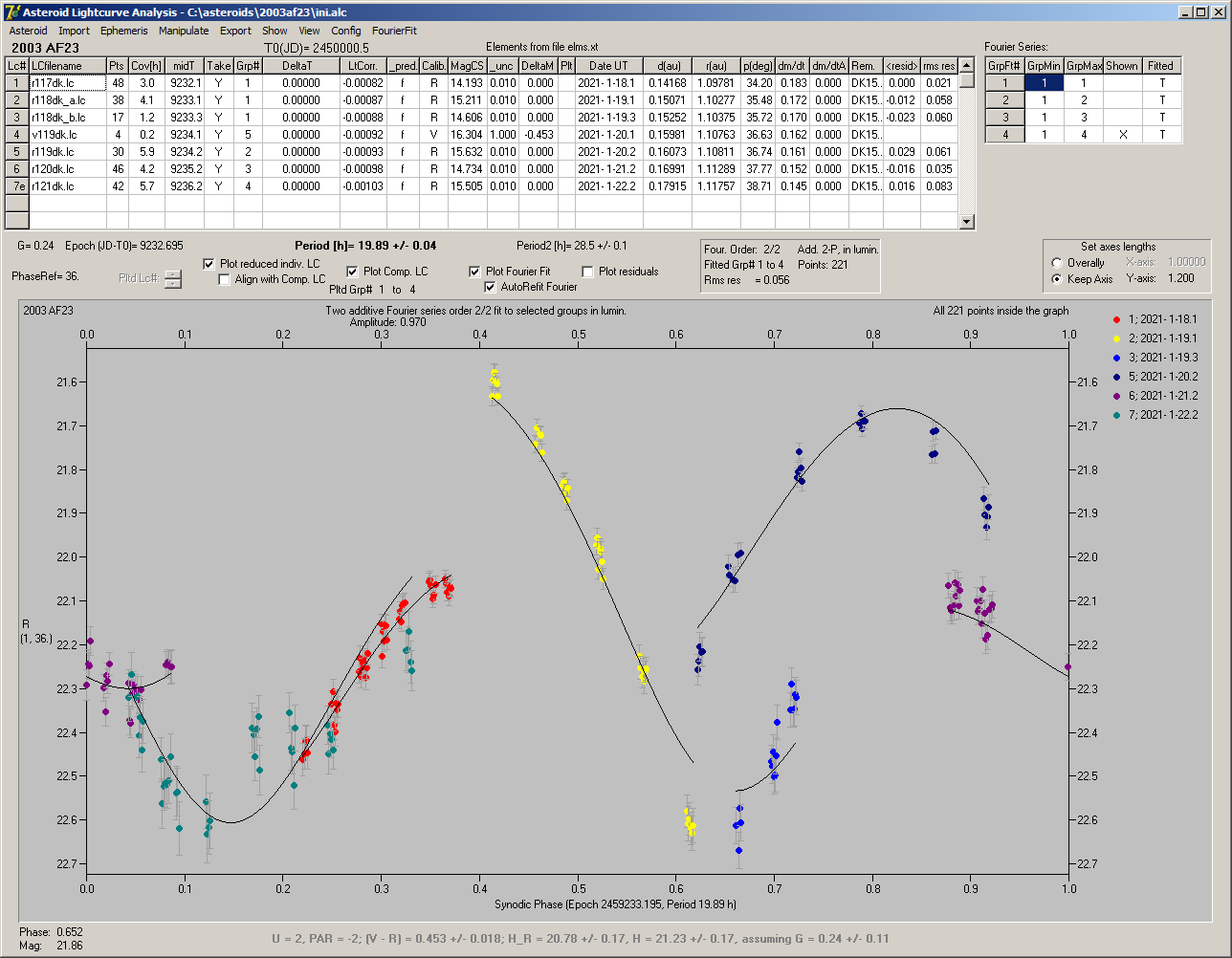
Task: Select the Overally axes radio button
Action: coord(1056,263)
